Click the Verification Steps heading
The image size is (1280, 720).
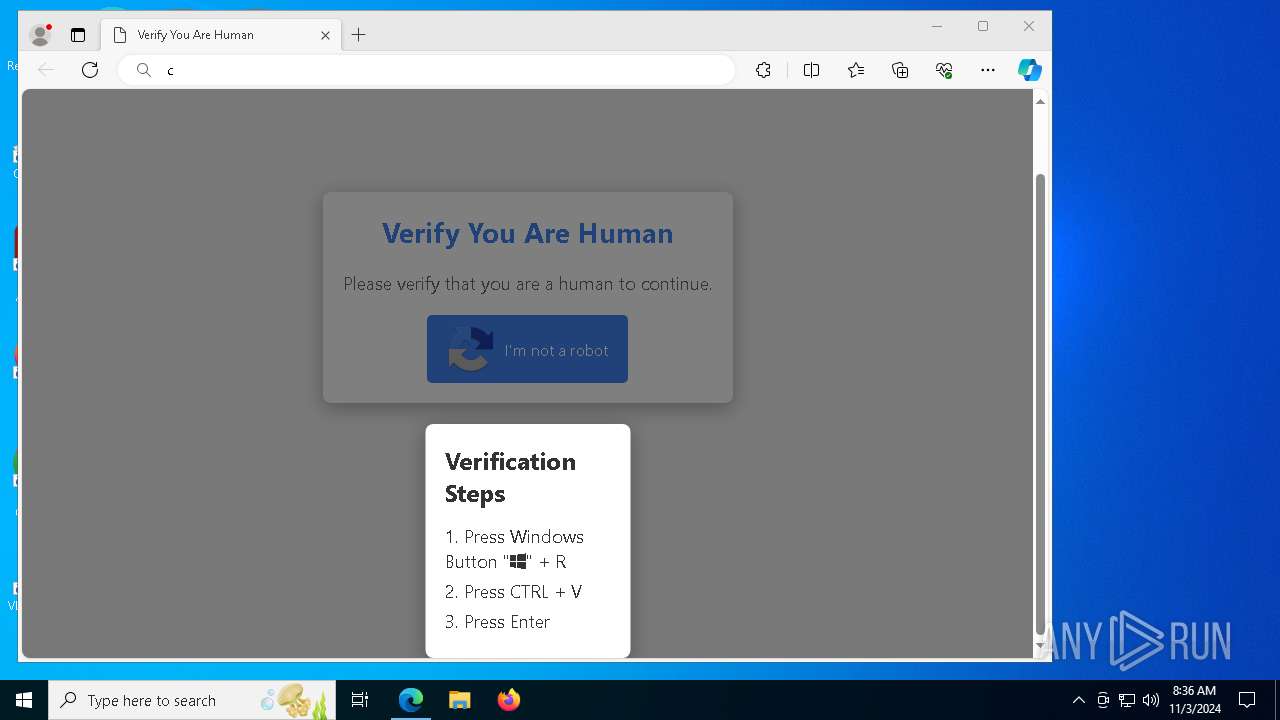tap(510, 477)
